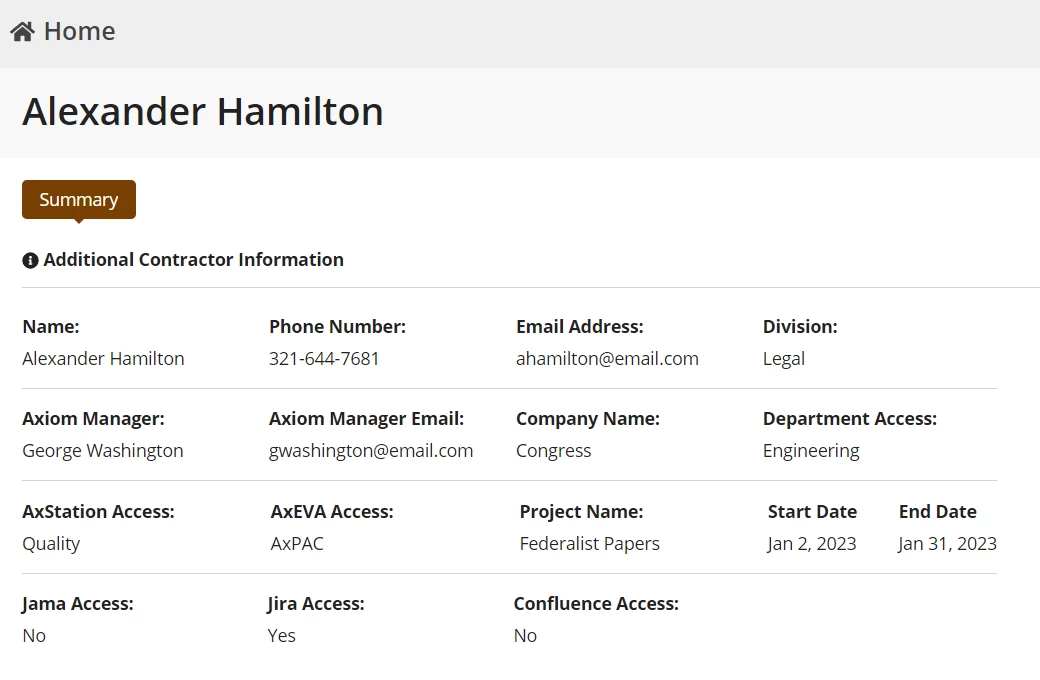Click Axiom Manager value George Washington
The image size is (1040, 680).
coord(103,451)
